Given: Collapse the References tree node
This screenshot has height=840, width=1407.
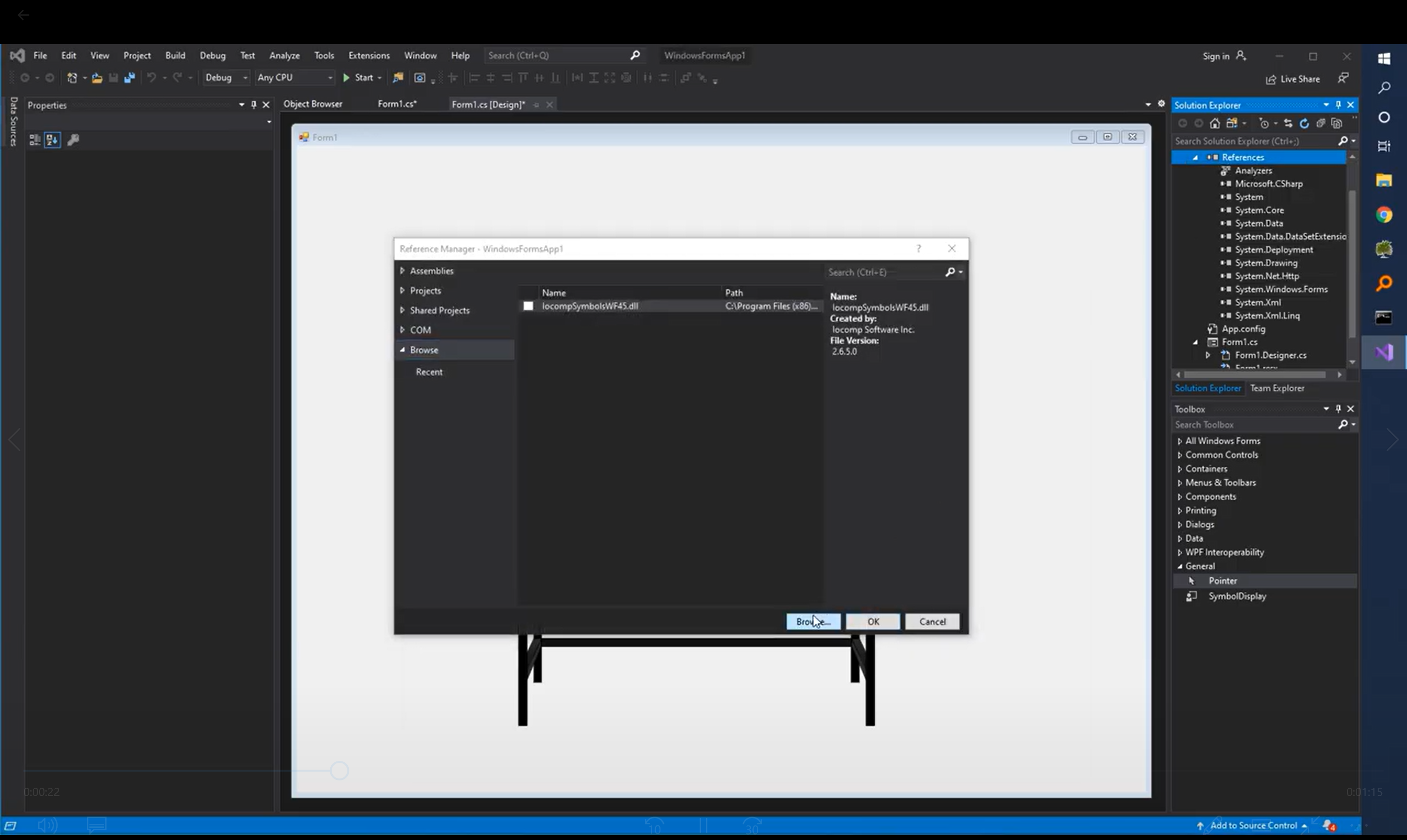Looking at the screenshot, I should [x=1195, y=157].
